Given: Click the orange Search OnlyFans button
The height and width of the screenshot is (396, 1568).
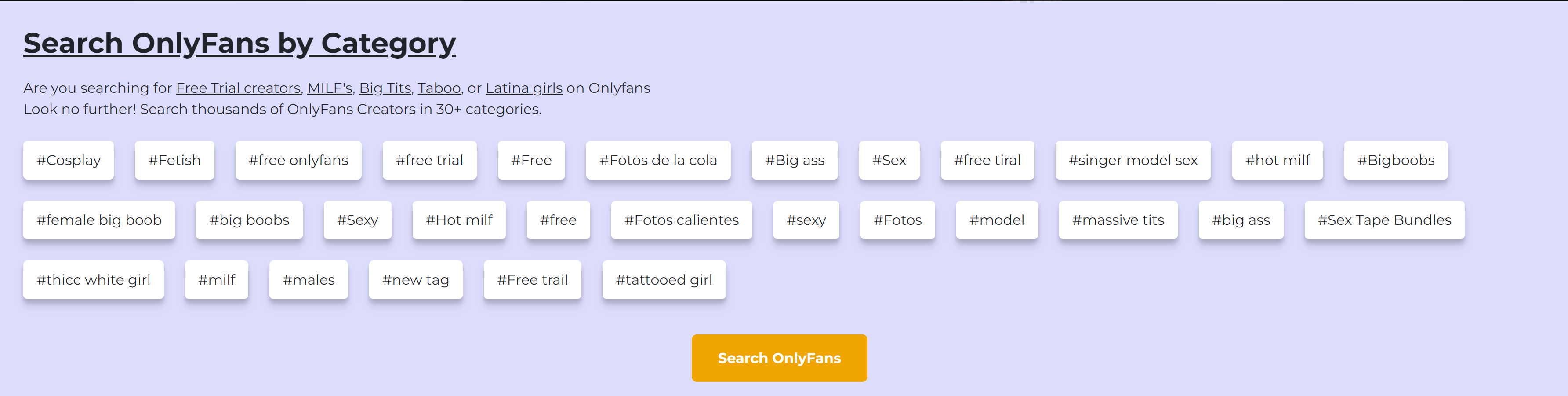Looking at the screenshot, I should tap(779, 358).
